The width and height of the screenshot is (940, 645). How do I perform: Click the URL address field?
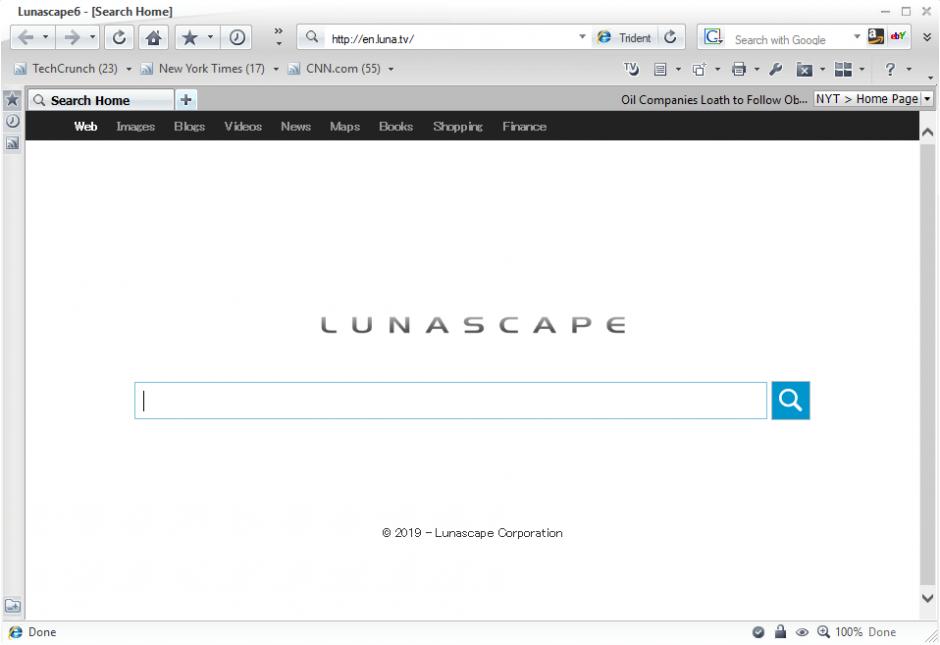[x=451, y=38]
